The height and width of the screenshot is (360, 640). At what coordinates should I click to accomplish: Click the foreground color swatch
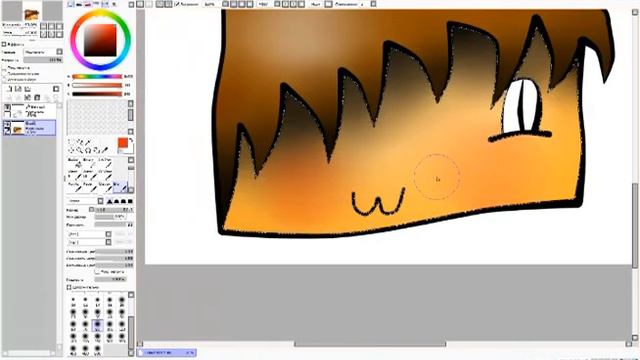tap(123, 143)
